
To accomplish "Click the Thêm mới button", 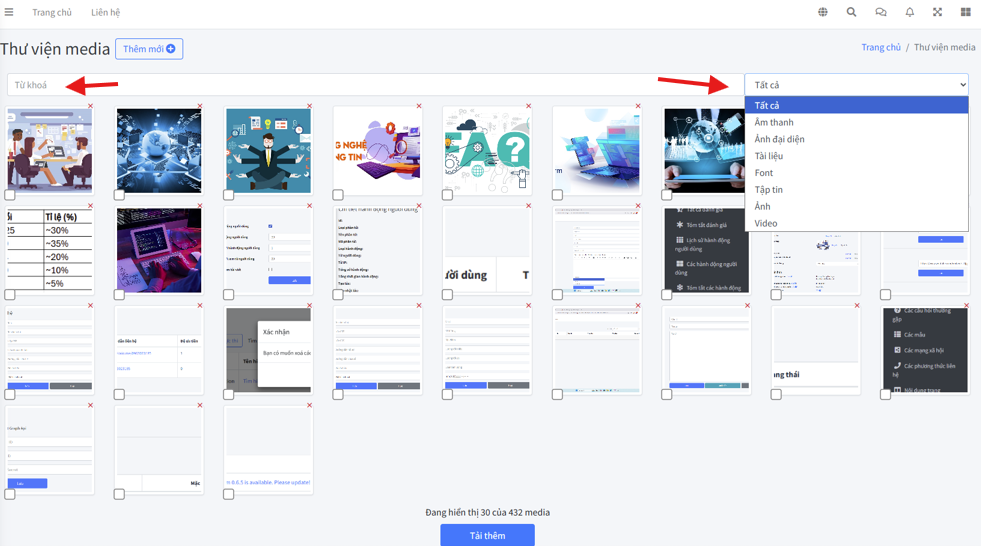I will (149, 49).
